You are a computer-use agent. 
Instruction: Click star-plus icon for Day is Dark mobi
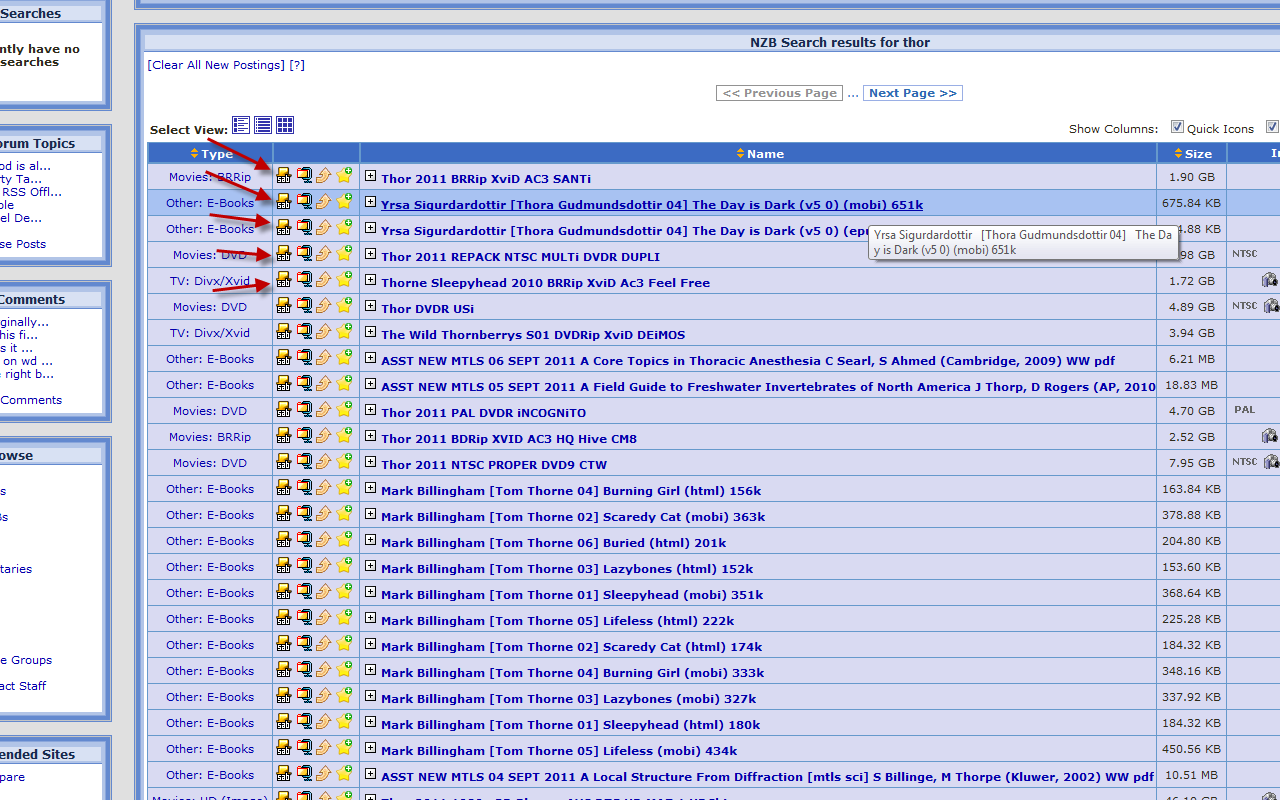[x=344, y=202]
